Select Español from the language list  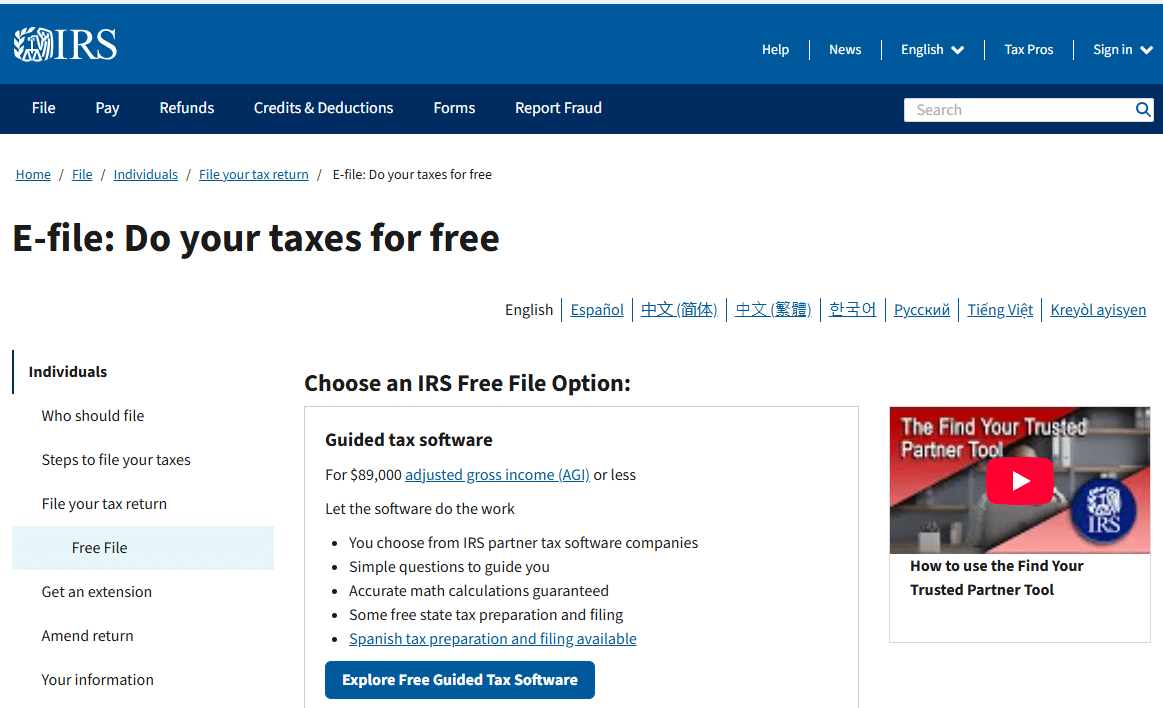click(x=597, y=309)
